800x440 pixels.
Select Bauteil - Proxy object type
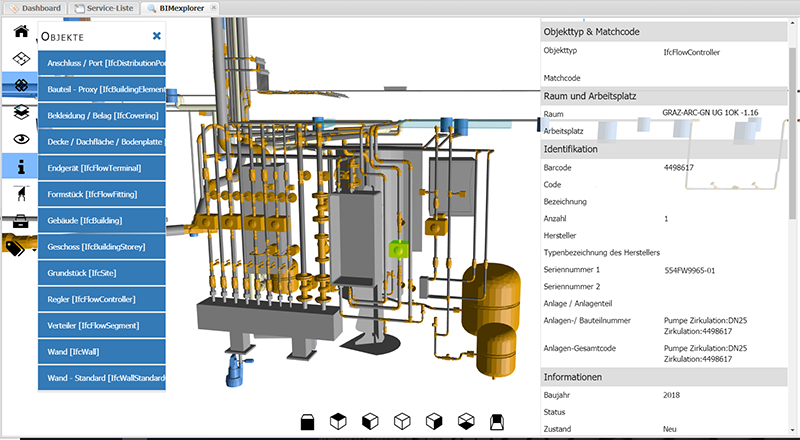[x=102, y=89]
